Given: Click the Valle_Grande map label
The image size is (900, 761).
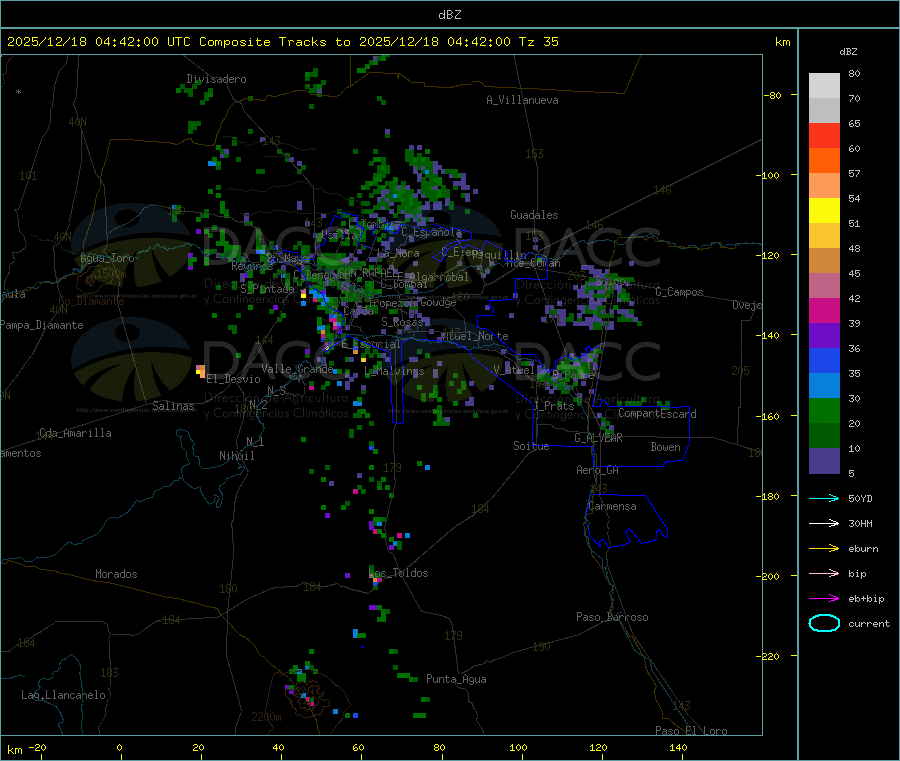Looking at the screenshot, I should [x=297, y=369].
